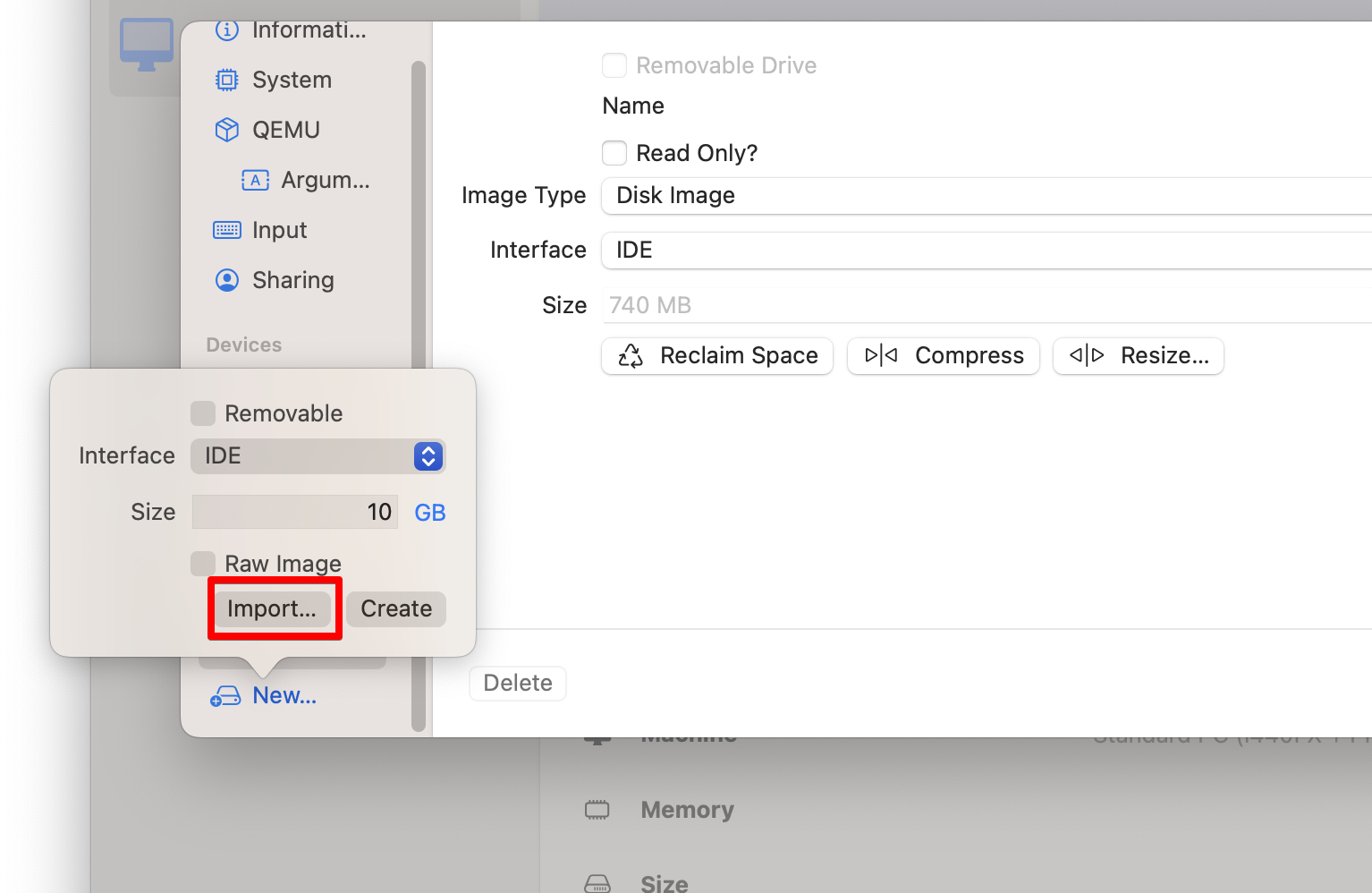Image resolution: width=1372 pixels, height=893 pixels.
Task: Click the System chip icon in sidebar
Action: point(227,81)
